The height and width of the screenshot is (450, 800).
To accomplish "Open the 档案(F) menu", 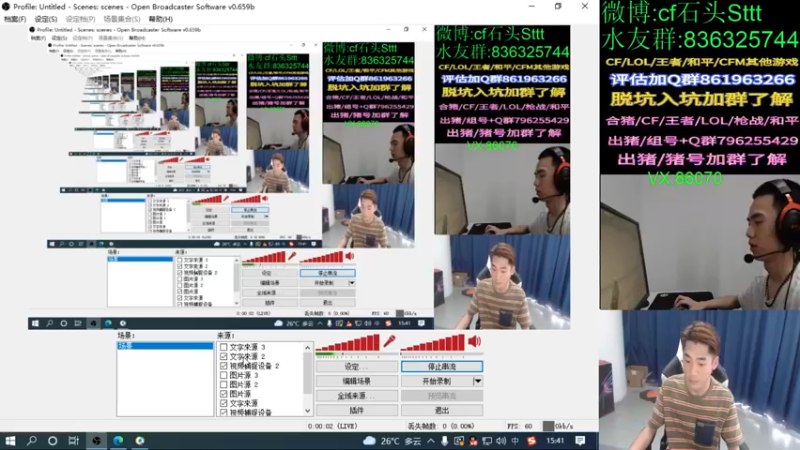I will pos(15,19).
